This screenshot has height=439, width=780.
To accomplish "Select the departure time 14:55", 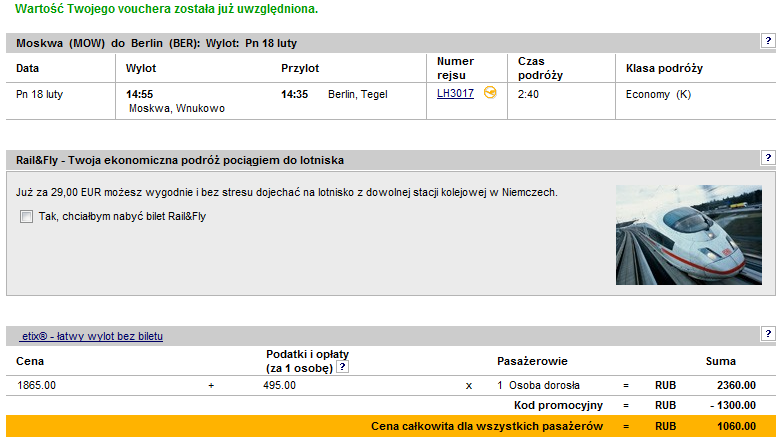I will (139, 94).
